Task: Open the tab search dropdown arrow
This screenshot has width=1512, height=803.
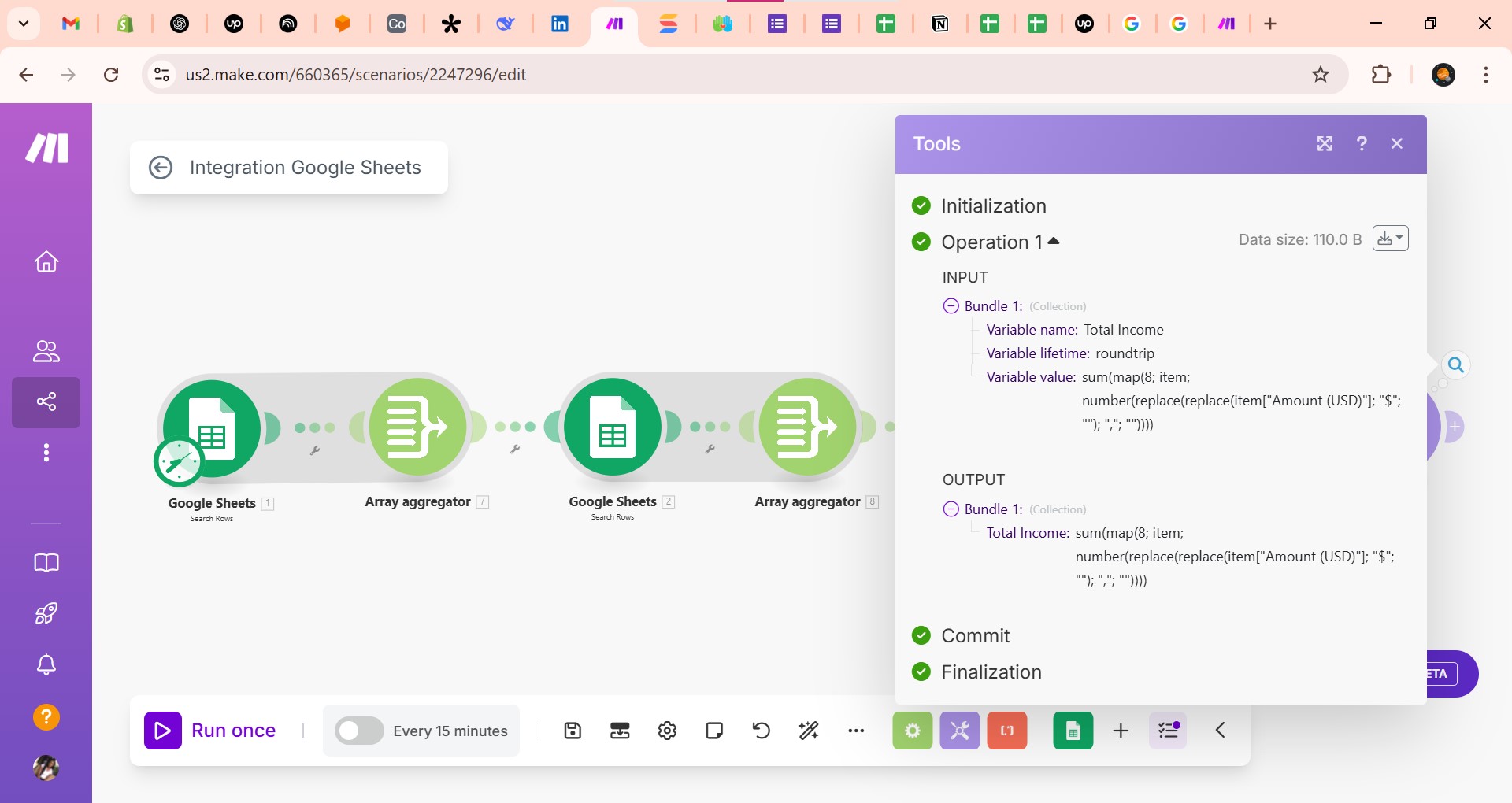Action: 24,24
